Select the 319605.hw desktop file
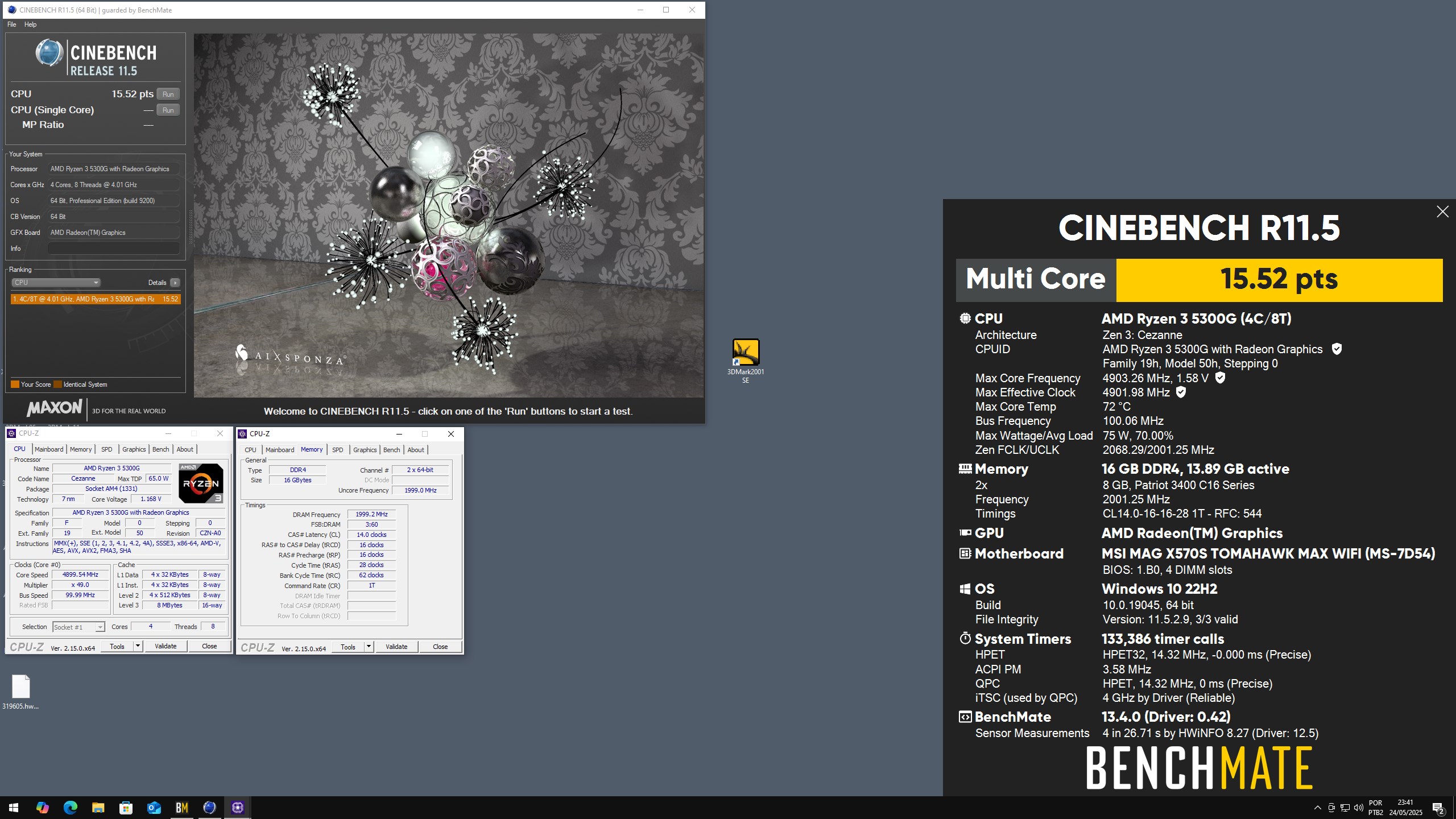The image size is (1456, 819). pyautogui.click(x=20, y=692)
